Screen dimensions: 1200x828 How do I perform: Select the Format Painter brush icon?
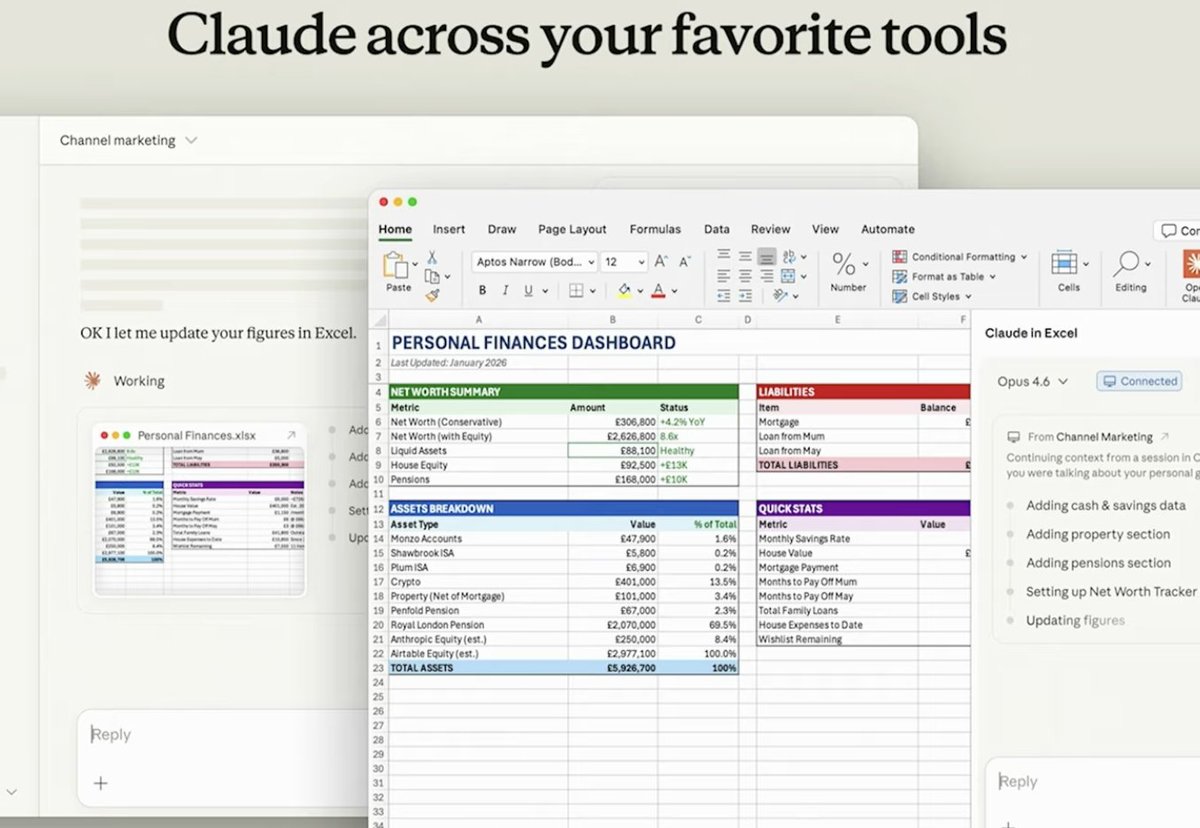tap(432, 295)
